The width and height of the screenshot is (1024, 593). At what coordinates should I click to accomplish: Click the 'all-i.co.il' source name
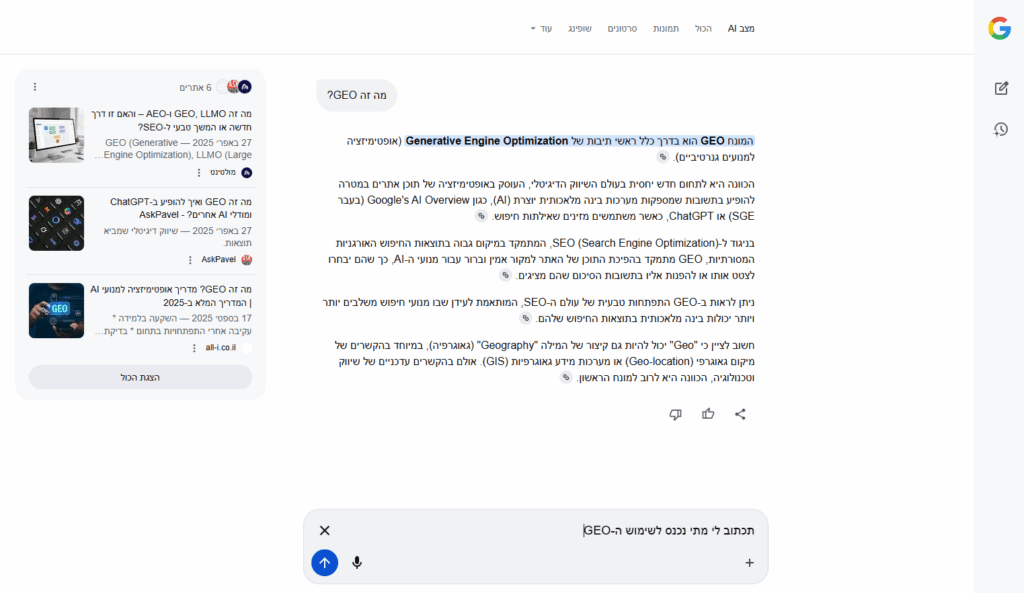221,348
